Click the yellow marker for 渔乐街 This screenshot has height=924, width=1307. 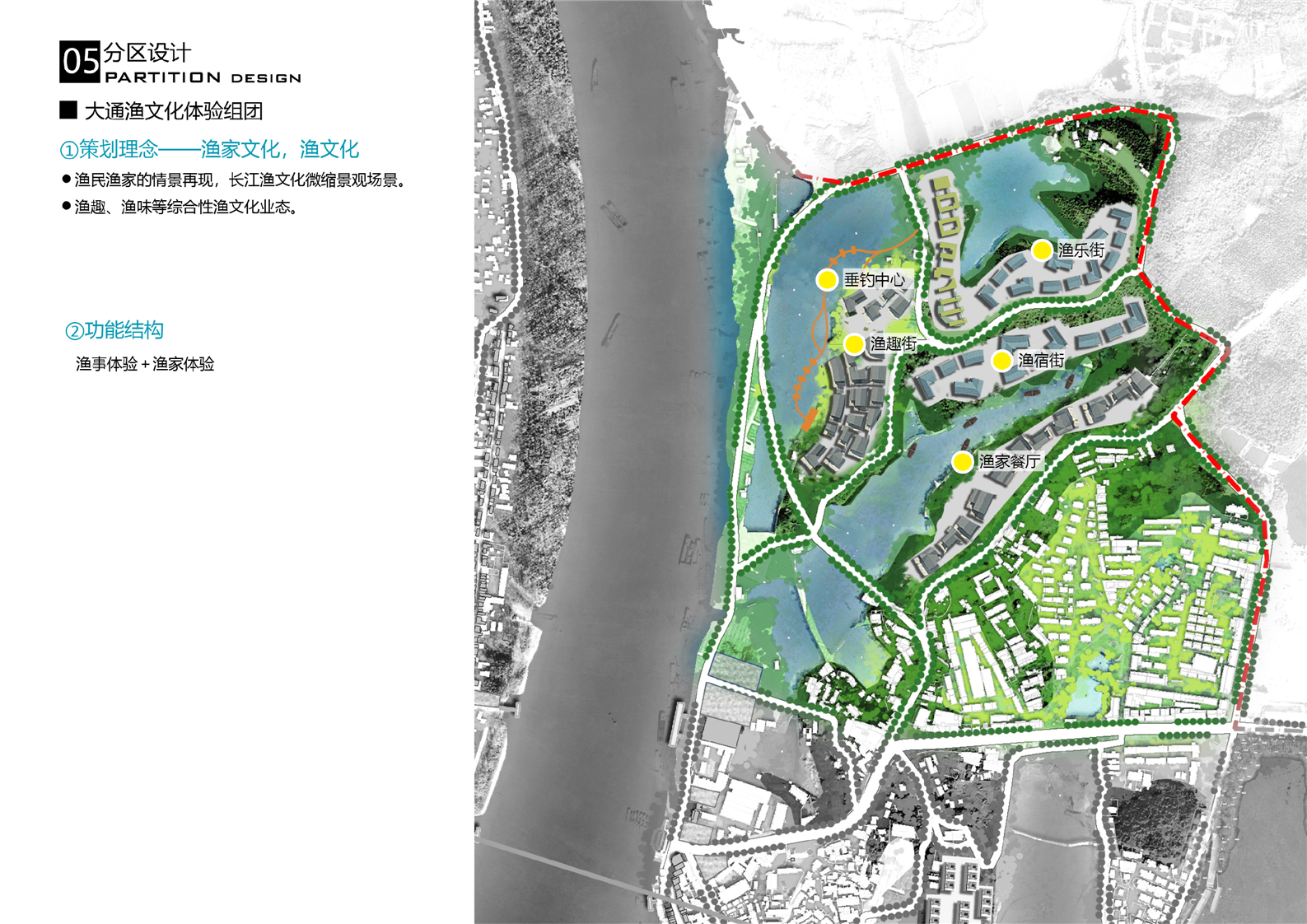[x=1042, y=250]
